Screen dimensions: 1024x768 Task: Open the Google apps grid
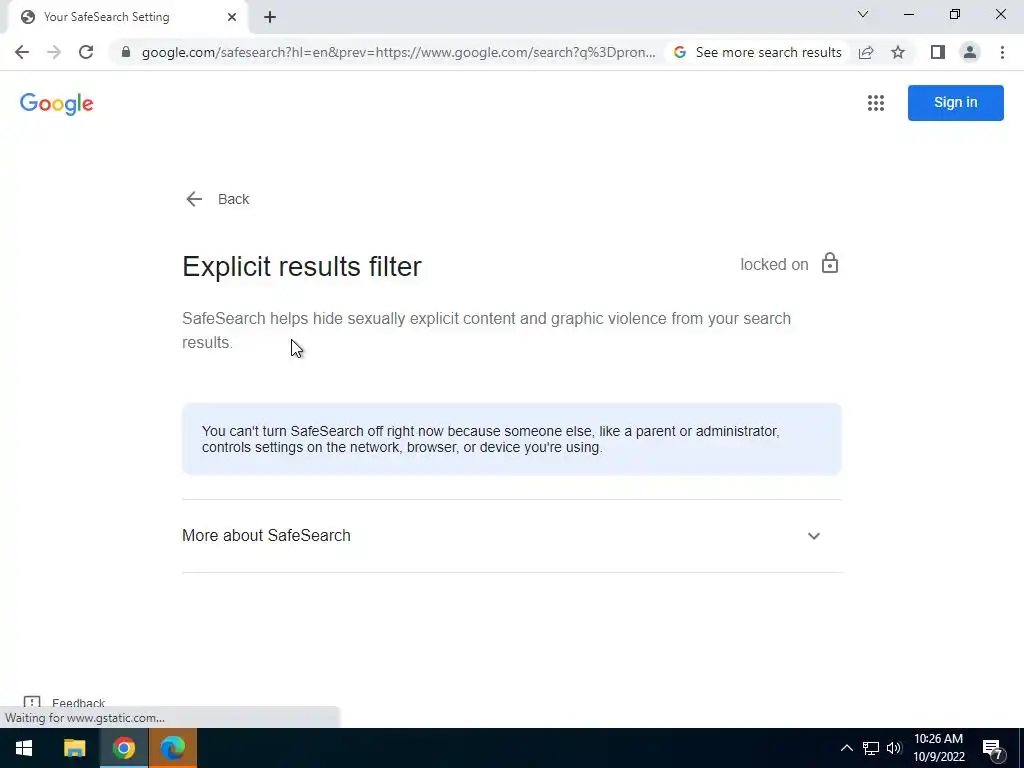(876, 103)
